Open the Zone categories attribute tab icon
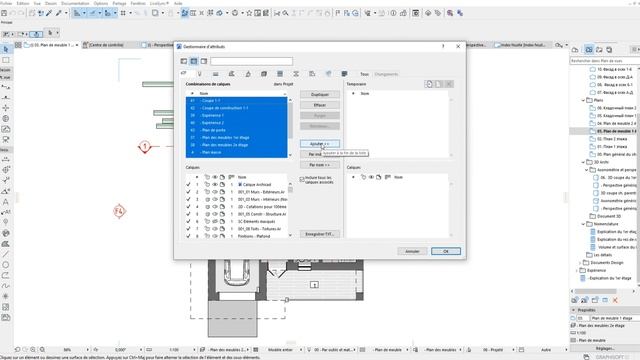 312,74
